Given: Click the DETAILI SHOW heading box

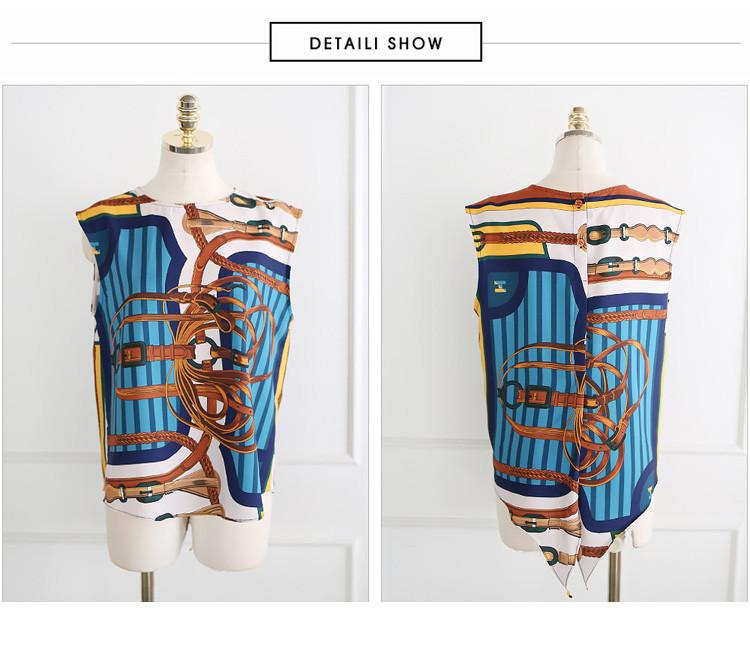Looking at the screenshot, I should (375, 42).
